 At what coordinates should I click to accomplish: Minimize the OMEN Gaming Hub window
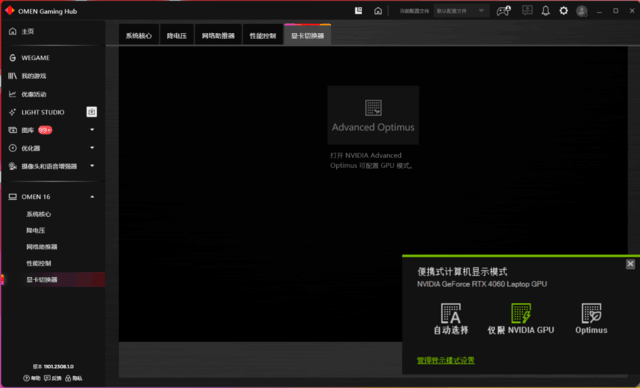pos(599,11)
